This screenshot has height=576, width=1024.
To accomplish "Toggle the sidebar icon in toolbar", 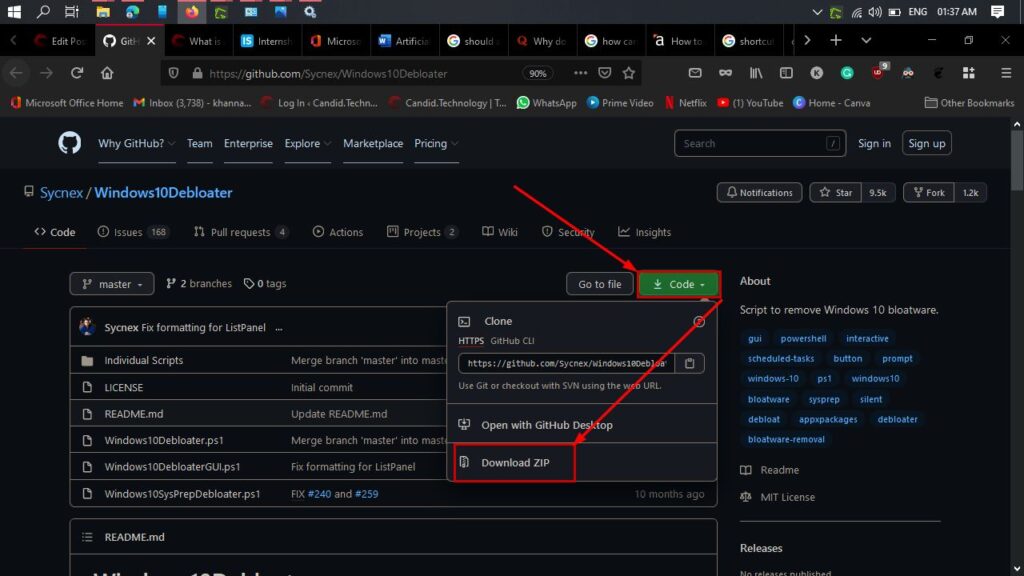I will 786,73.
